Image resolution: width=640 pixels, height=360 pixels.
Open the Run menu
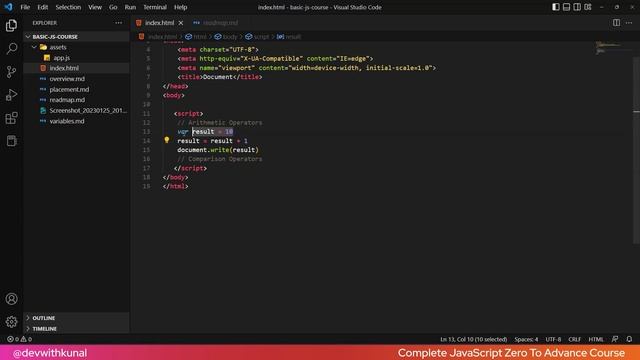tap(130, 7)
